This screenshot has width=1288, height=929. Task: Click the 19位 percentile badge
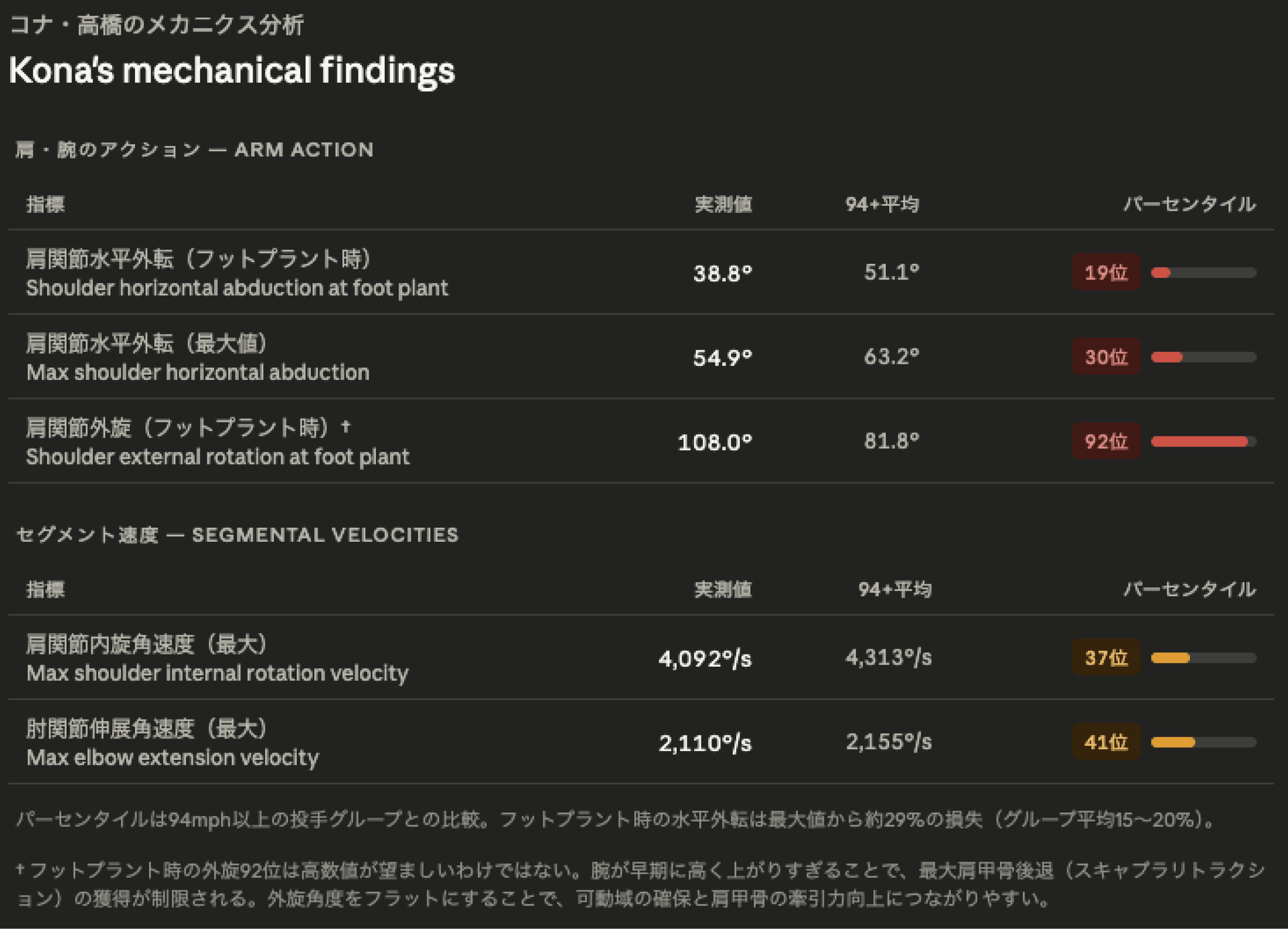pos(1105,272)
